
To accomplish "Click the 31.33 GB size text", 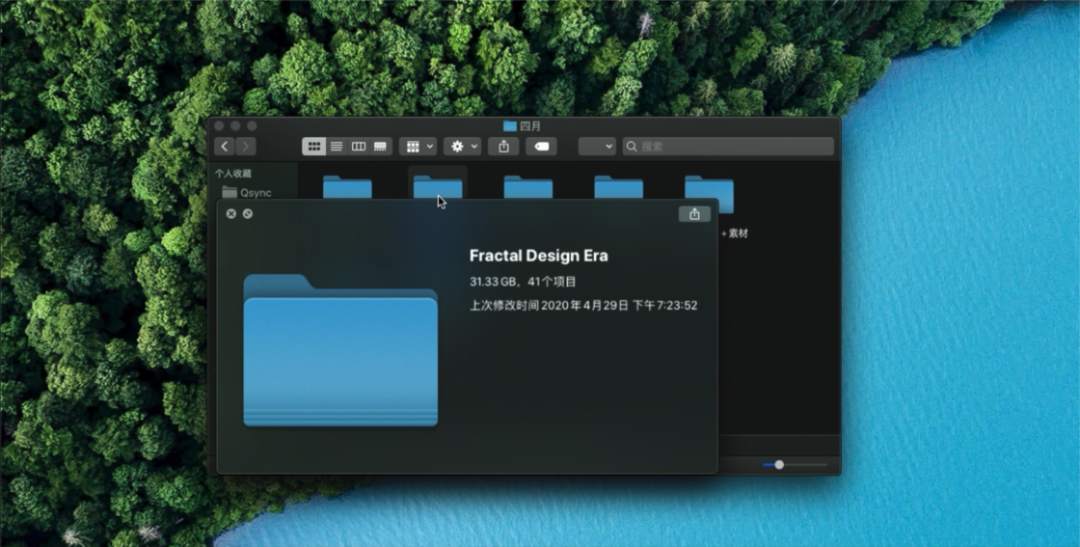I will 493,281.
